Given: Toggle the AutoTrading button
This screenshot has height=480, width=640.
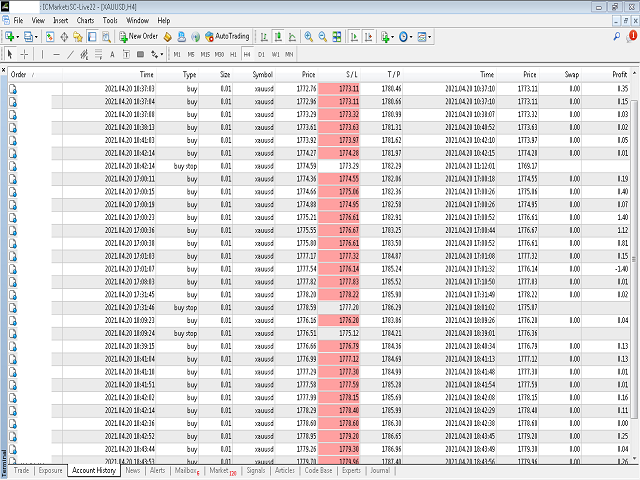Looking at the screenshot, I should coord(225,36).
